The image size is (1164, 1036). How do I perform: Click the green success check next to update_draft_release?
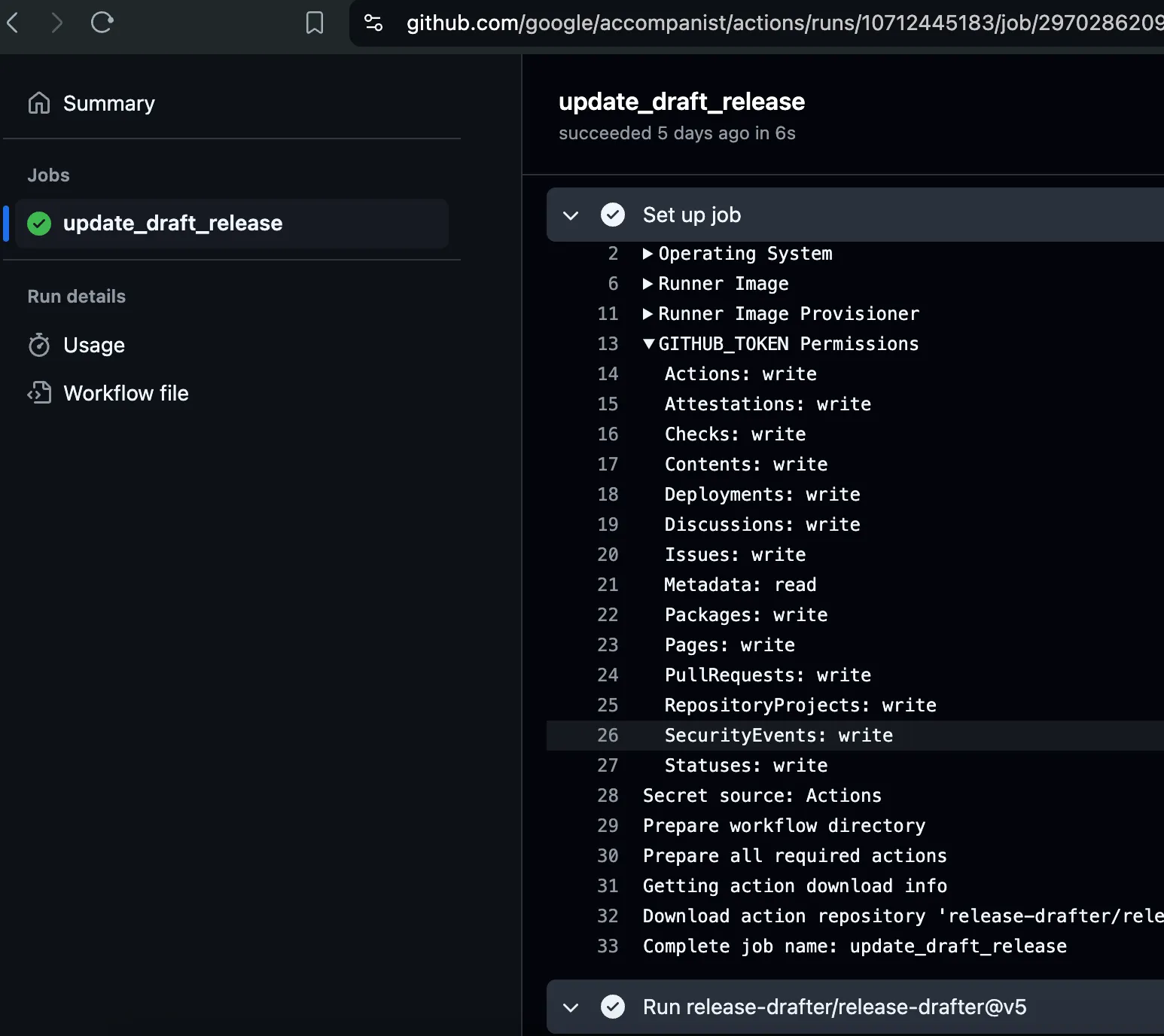pyautogui.click(x=39, y=224)
